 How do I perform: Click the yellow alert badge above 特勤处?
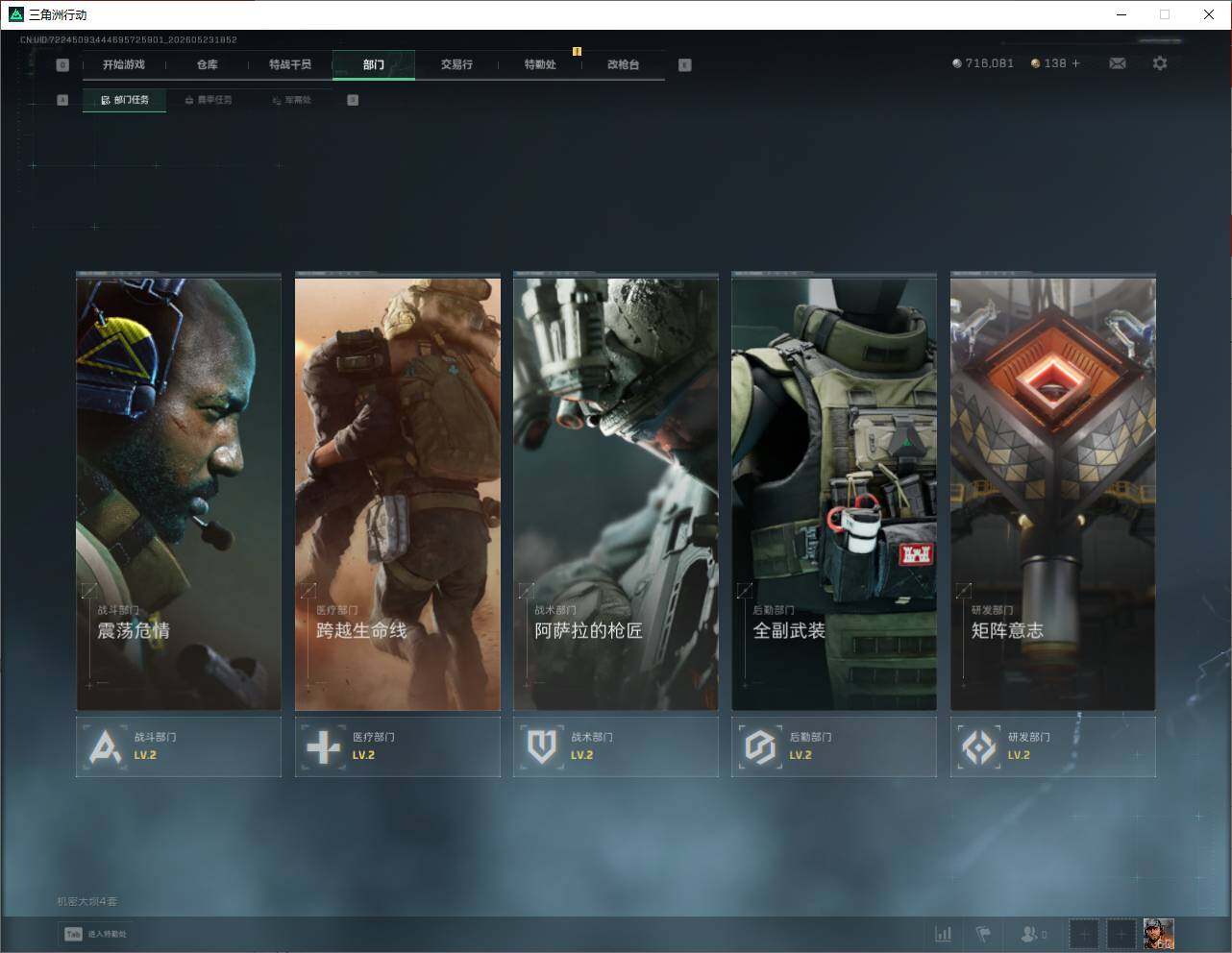pyautogui.click(x=577, y=51)
